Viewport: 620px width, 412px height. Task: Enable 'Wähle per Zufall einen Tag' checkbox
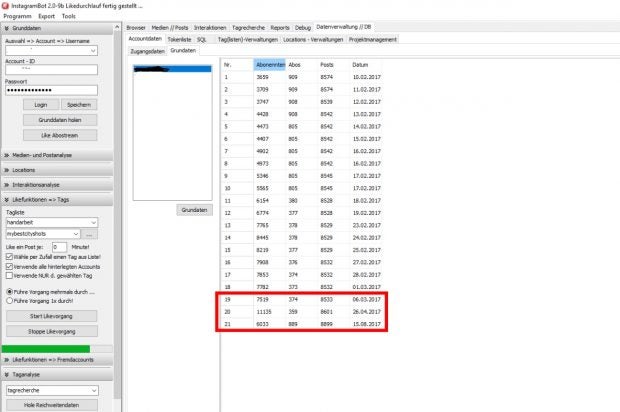click(9, 257)
